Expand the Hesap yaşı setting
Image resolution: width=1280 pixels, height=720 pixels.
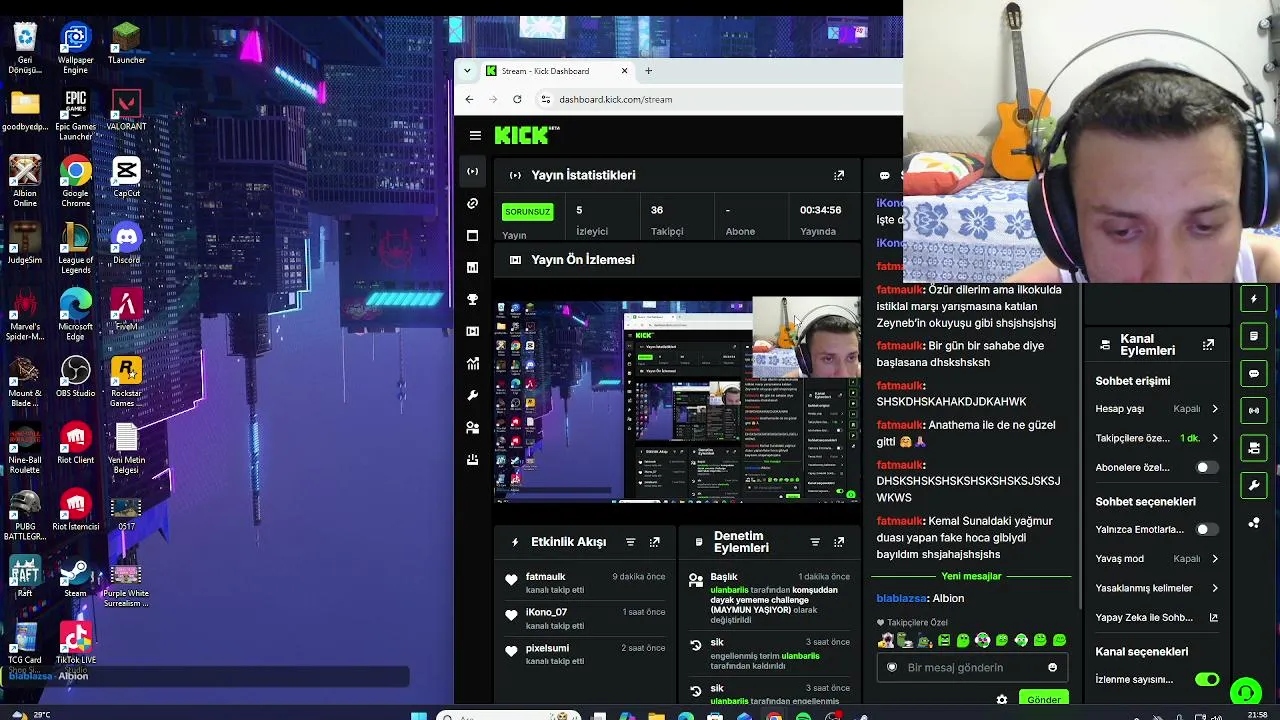[x=1157, y=409]
